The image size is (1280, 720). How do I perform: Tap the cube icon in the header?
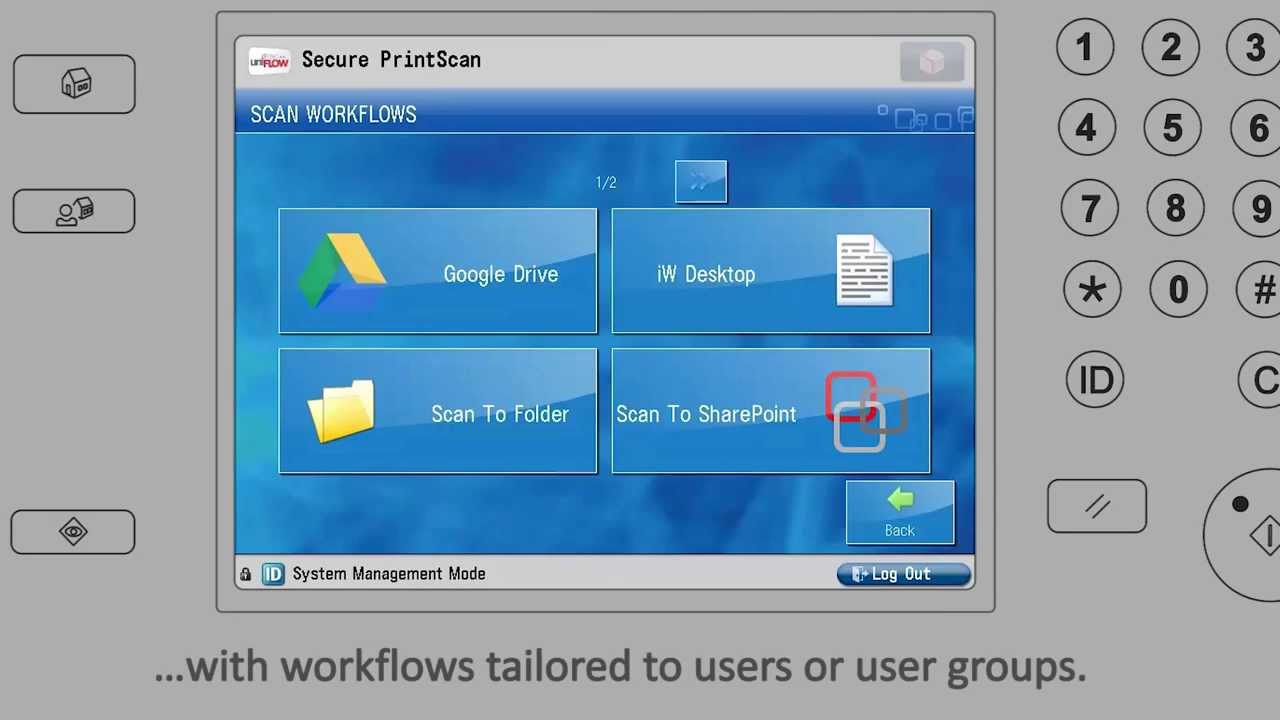[932, 62]
